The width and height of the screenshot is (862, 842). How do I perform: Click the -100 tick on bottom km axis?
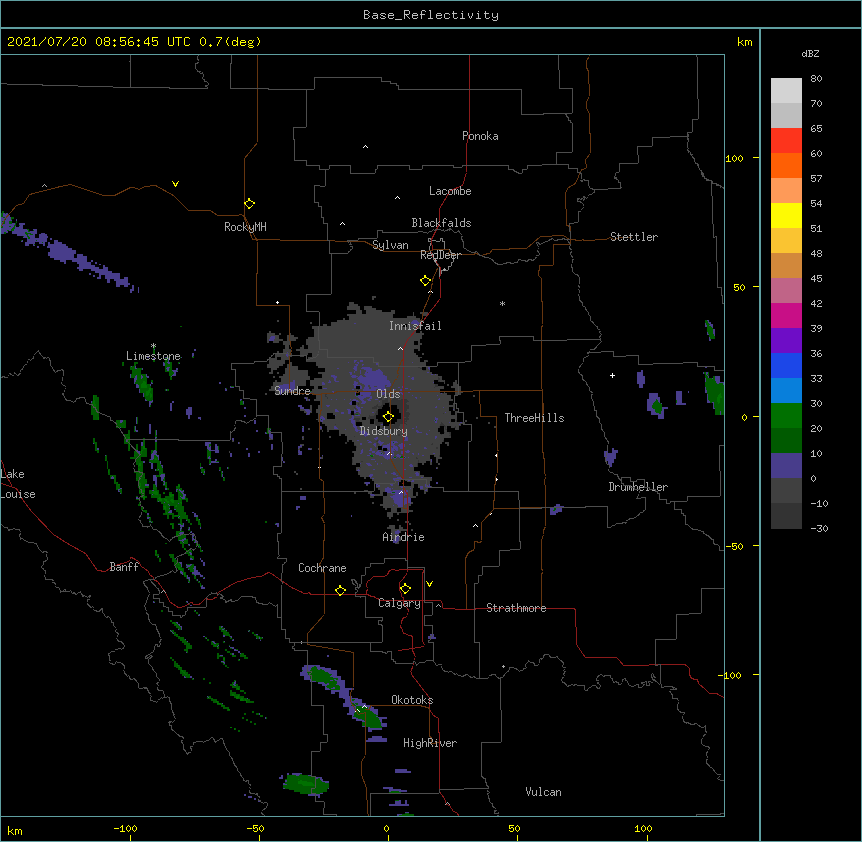point(125,829)
